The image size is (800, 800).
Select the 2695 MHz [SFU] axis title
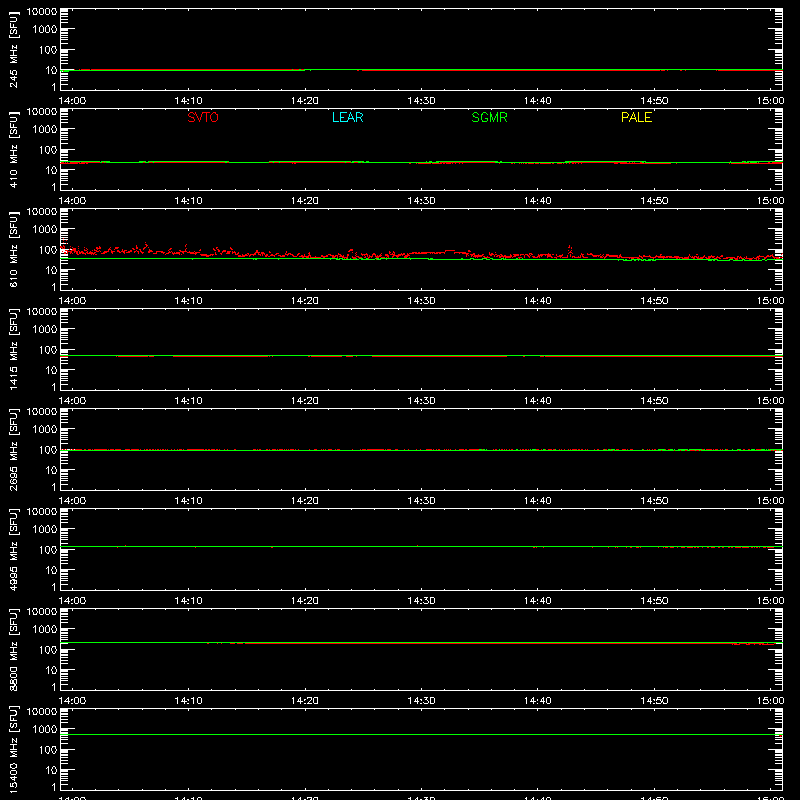13,449
